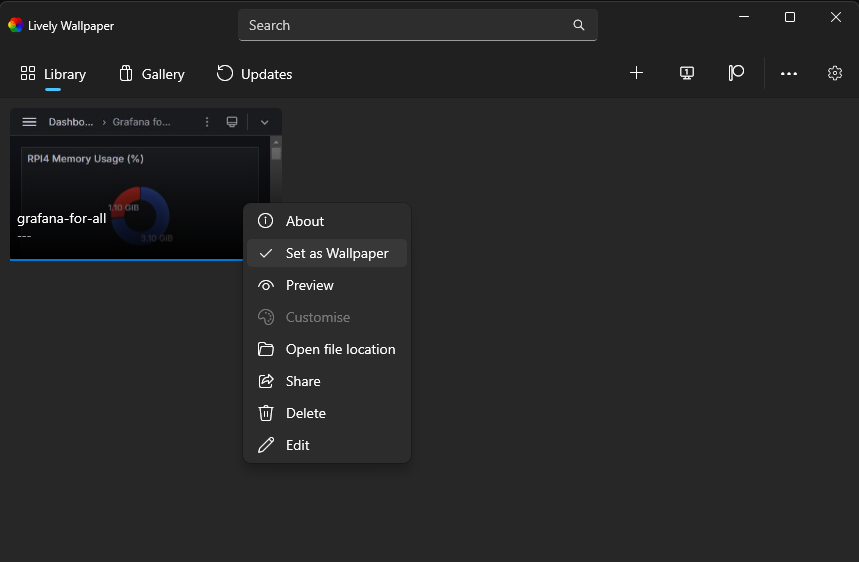This screenshot has height=562, width=859.
Task: Expand the chevron dropdown in the thumbnail header
Action: 265,122
